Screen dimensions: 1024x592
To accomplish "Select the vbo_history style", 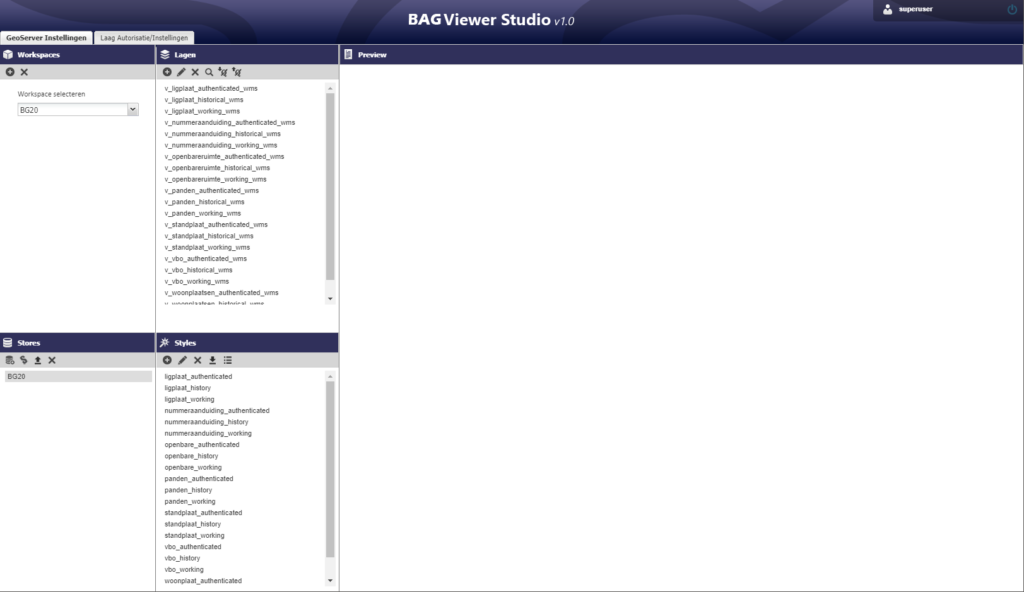I will click(182, 558).
